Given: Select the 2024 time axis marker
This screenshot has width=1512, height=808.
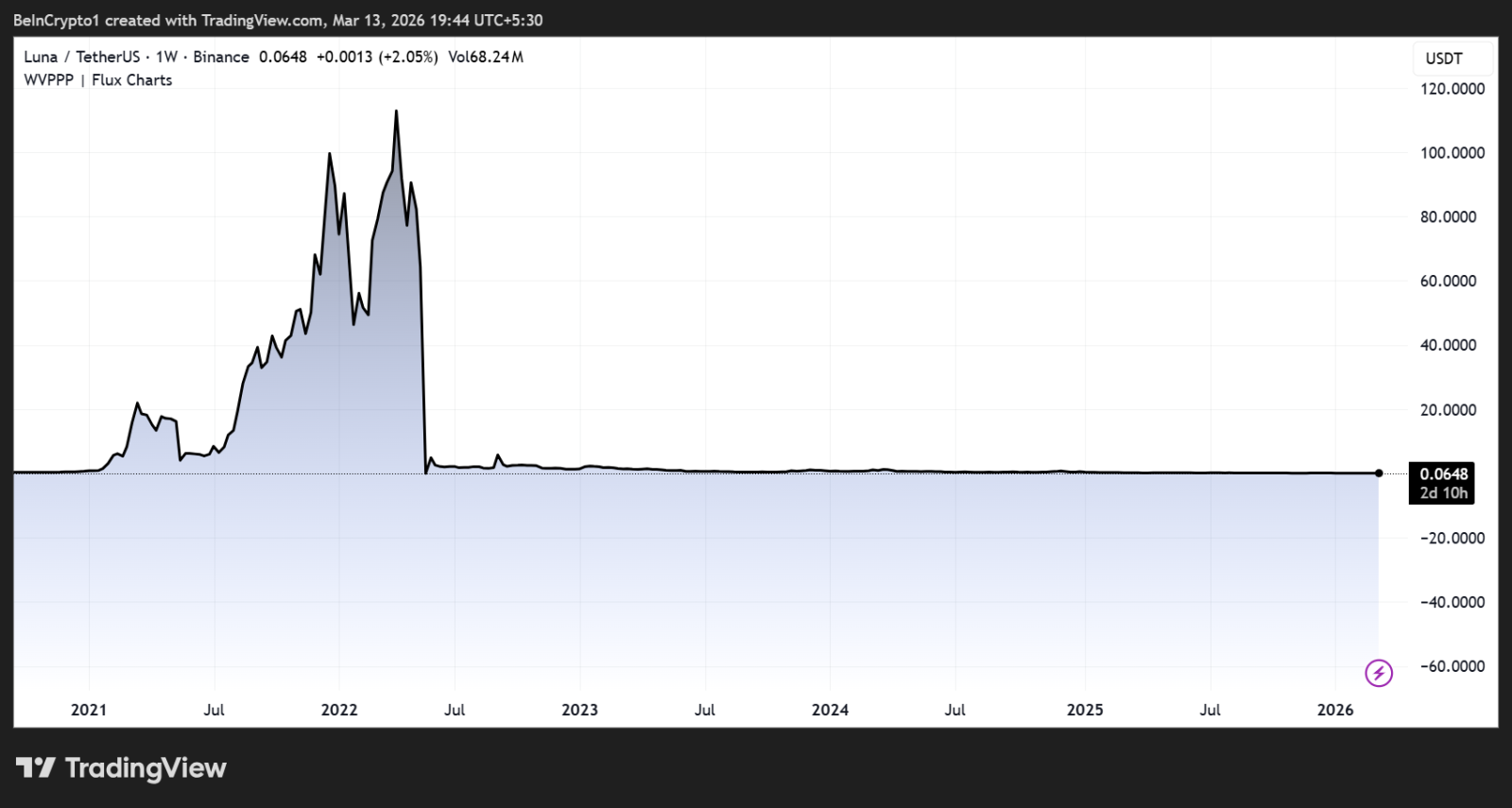Looking at the screenshot, I should 830,710.
